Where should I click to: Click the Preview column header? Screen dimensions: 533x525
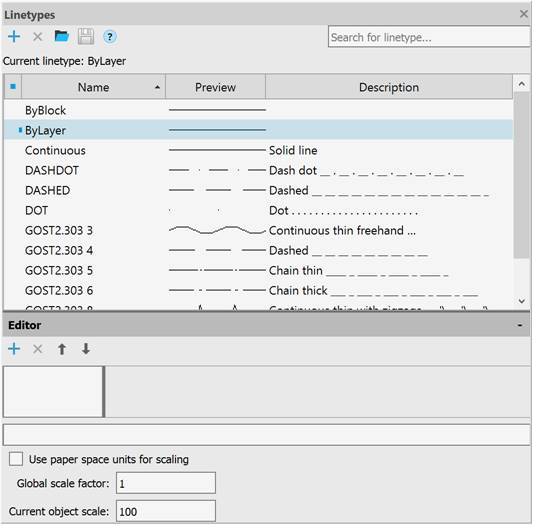pos(215,87)
